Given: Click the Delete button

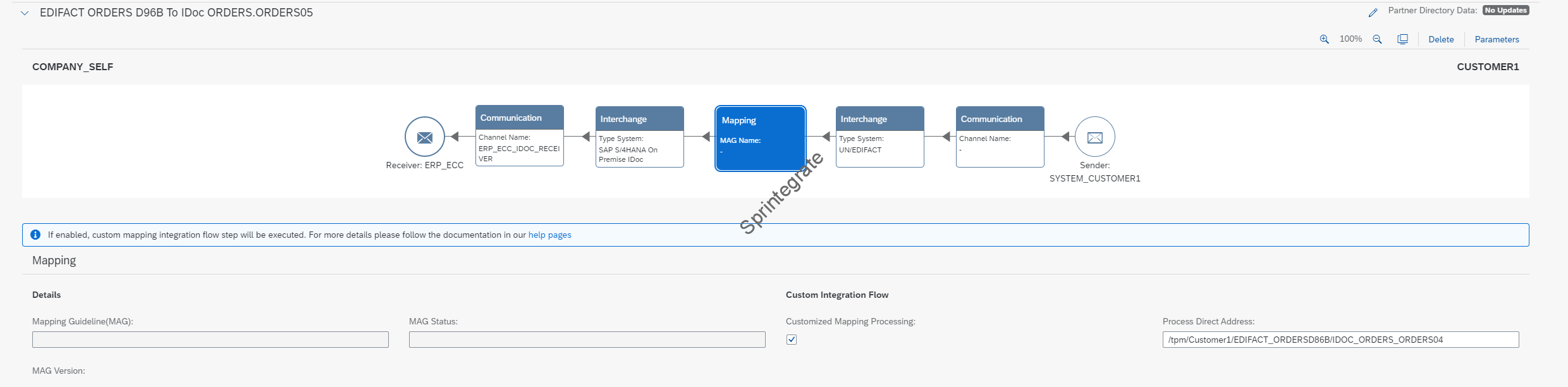Looking at the screenshot, I should 1441,39.
